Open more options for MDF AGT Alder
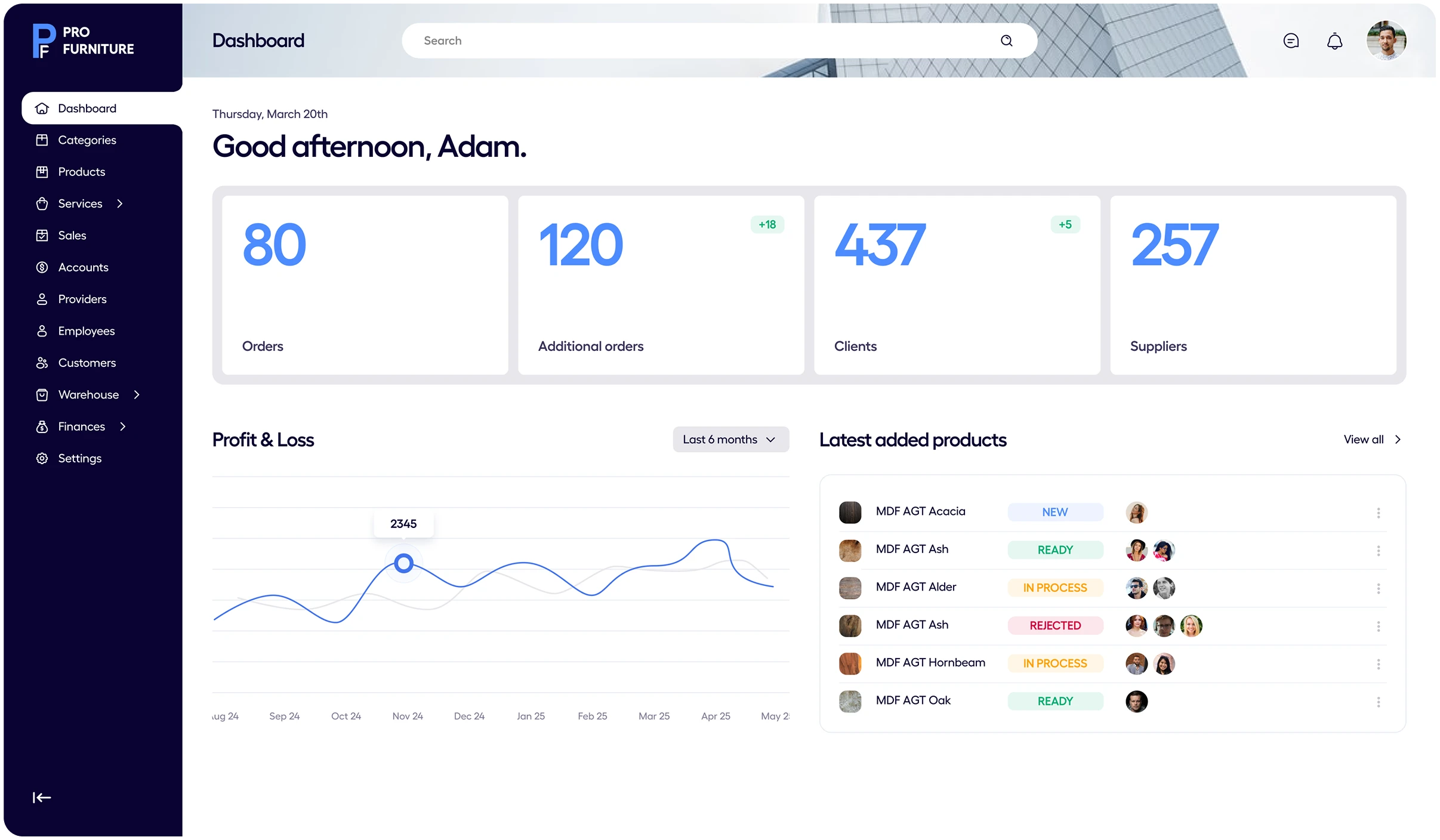The height and width of the screenshot is (840, 1440). tap(1379, 588)
